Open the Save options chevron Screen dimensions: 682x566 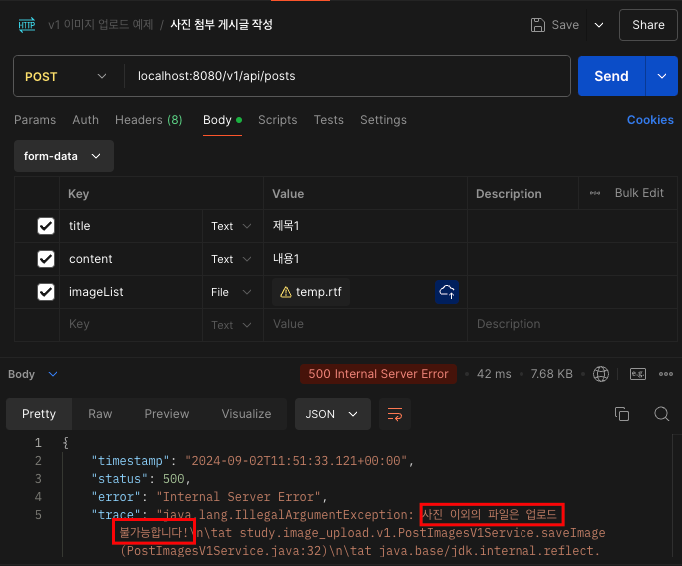tap(599, 25)
